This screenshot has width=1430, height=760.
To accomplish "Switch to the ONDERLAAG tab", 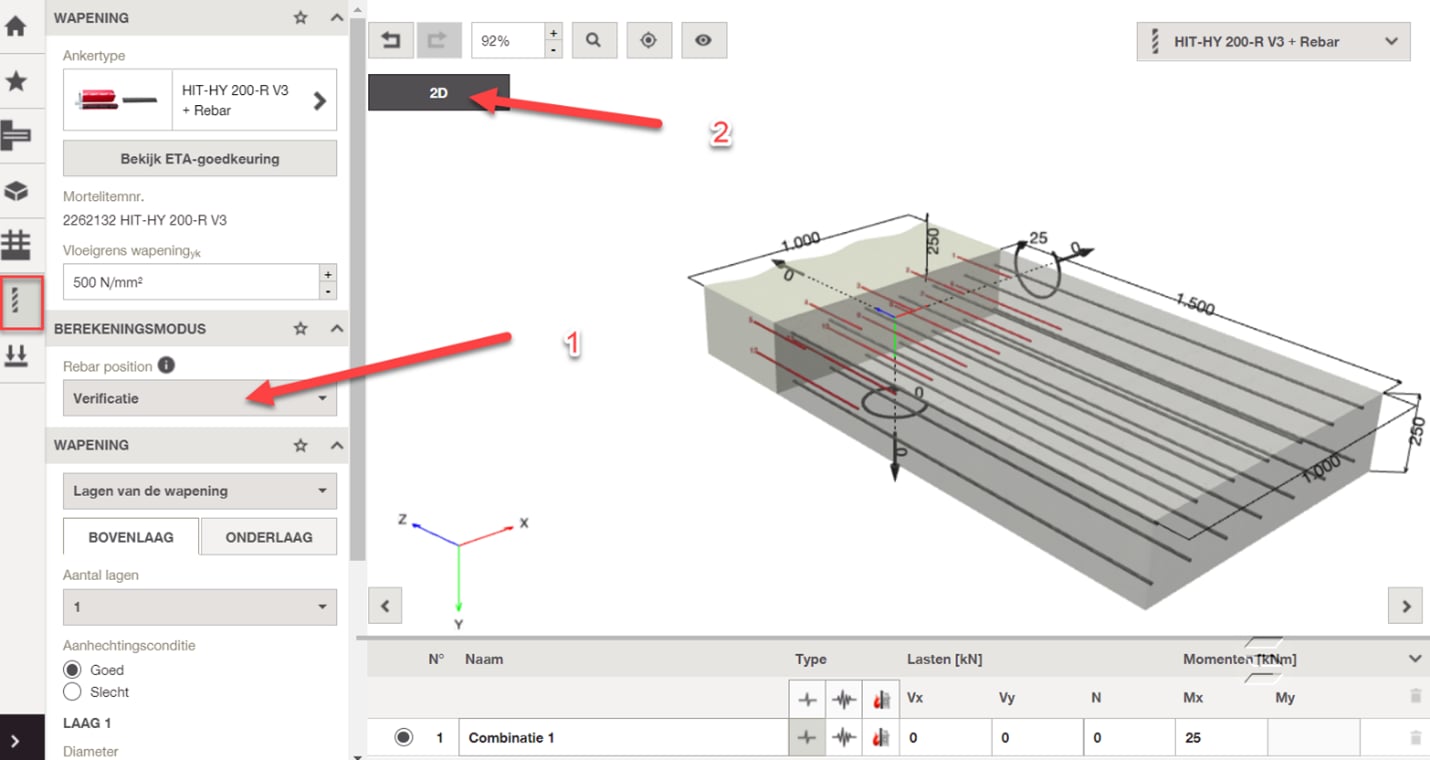I will tap(268, 537).
